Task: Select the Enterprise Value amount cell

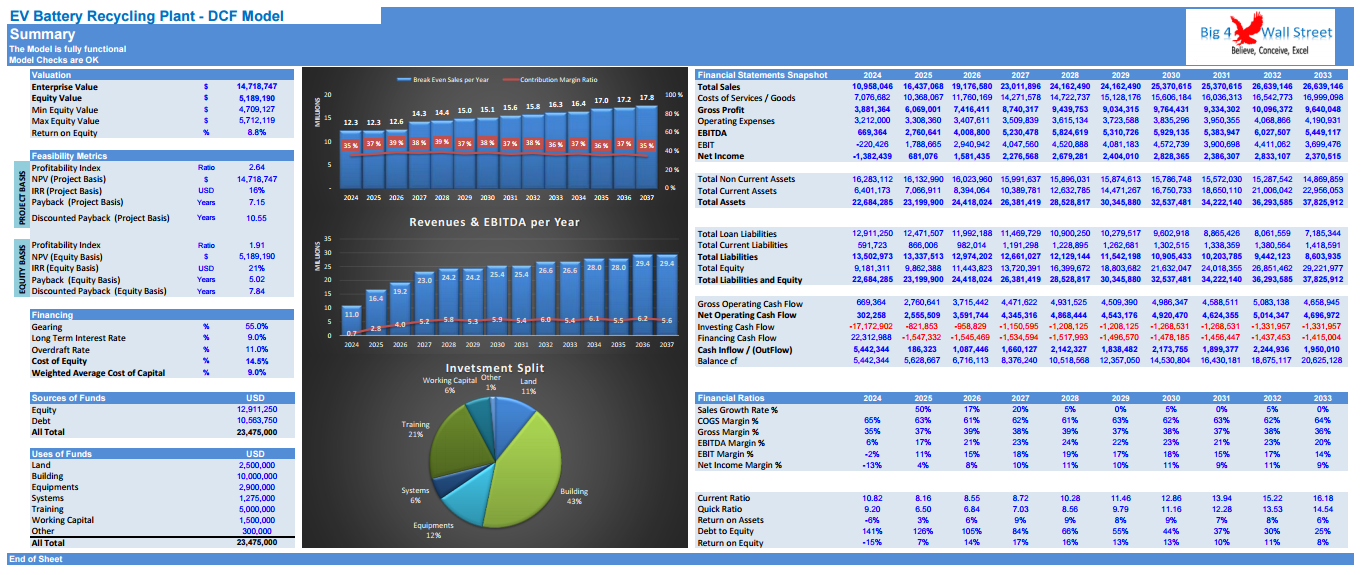Action: [x=256, y=87]
